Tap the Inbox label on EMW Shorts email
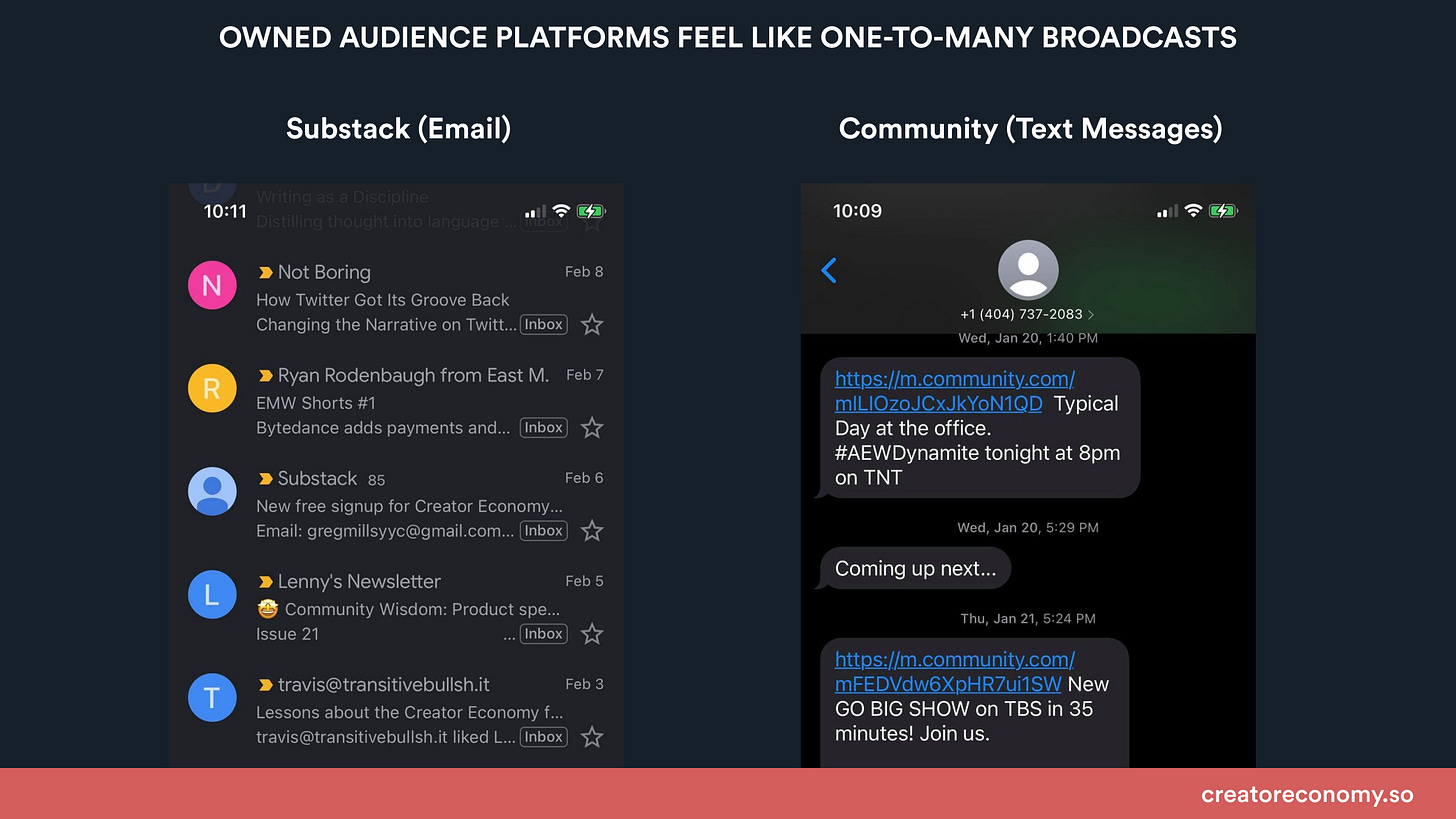The image size is (1456, 819). point(544,427)
